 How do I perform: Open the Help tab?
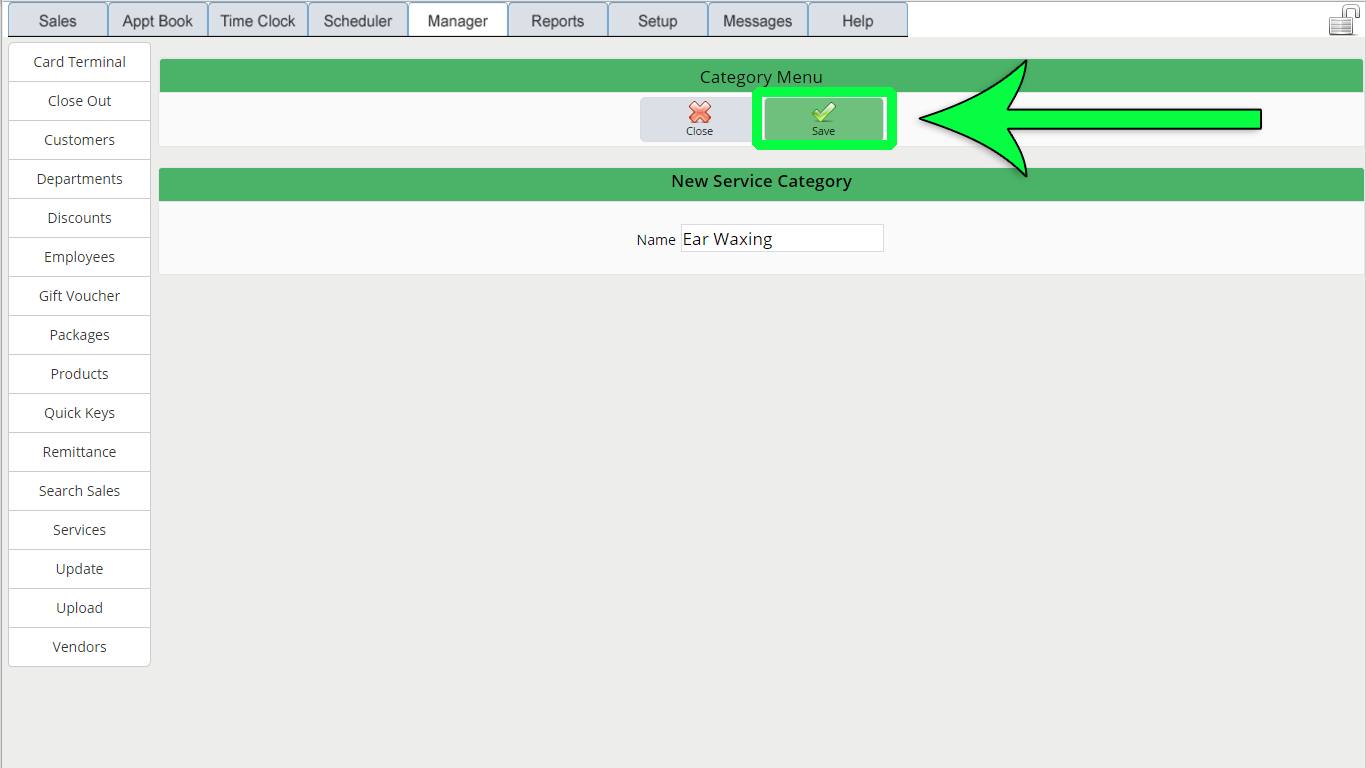click(858, 20)
